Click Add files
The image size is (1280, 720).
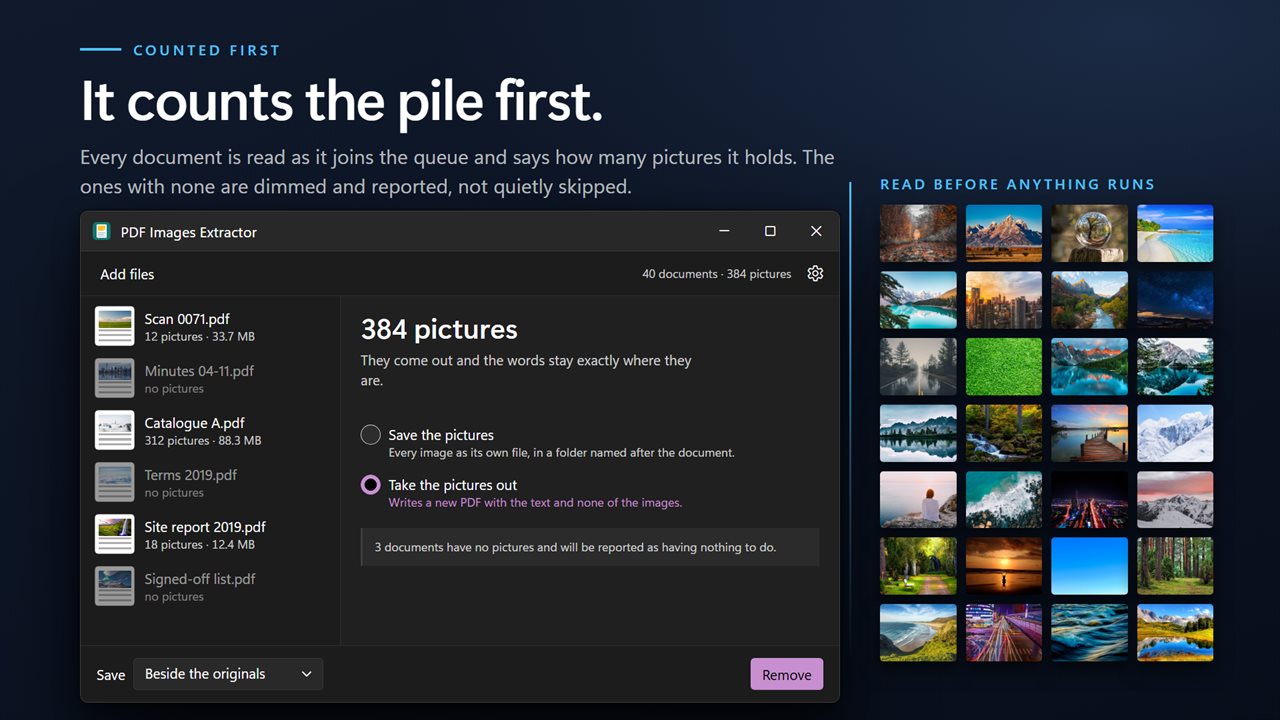(127, 274)
